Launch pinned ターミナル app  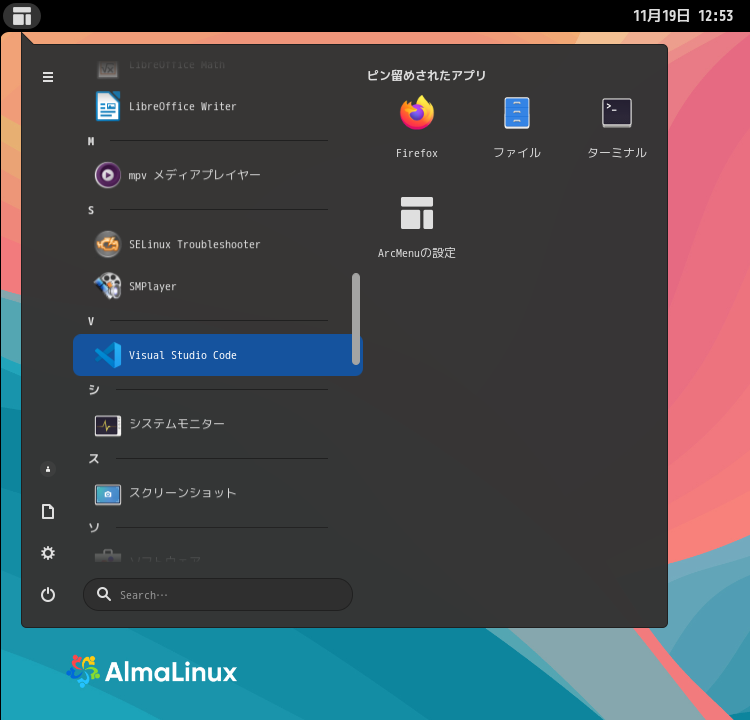(617, 126)
